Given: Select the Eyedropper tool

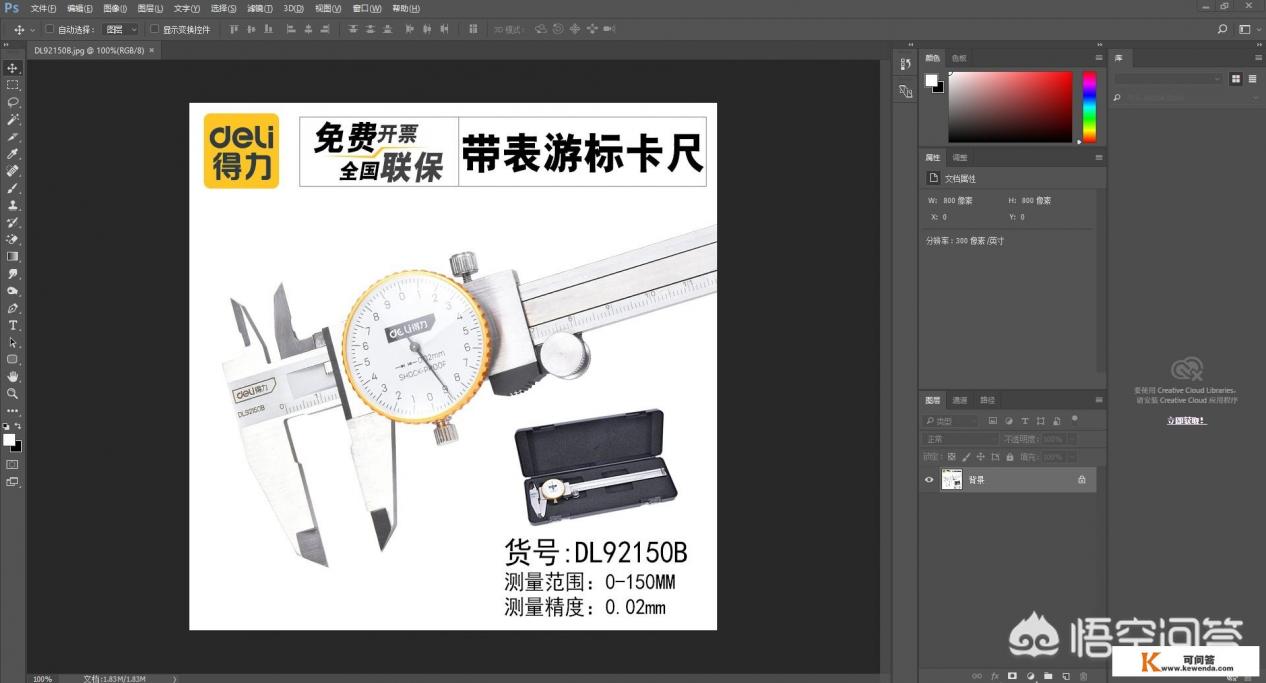Looking at the screenshot, I should (13, 154).
